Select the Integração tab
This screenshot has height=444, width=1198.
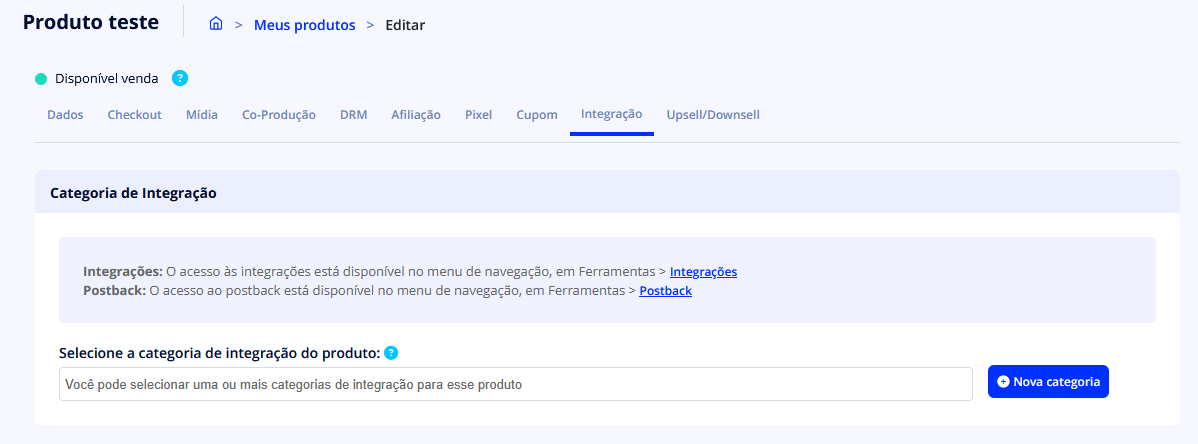[x=611, y=115]
